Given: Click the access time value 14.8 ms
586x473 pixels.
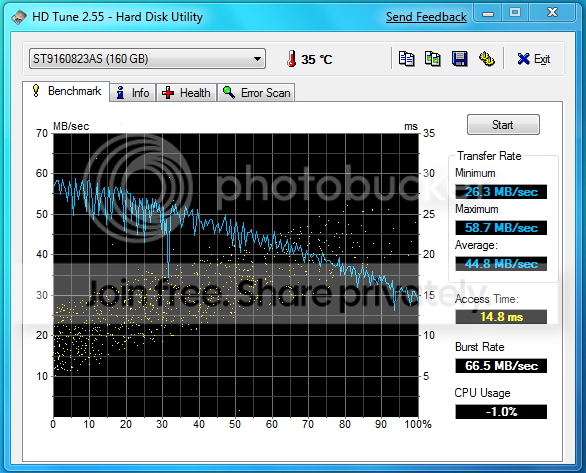Looking at the screenshot, I should click(501, 317).
